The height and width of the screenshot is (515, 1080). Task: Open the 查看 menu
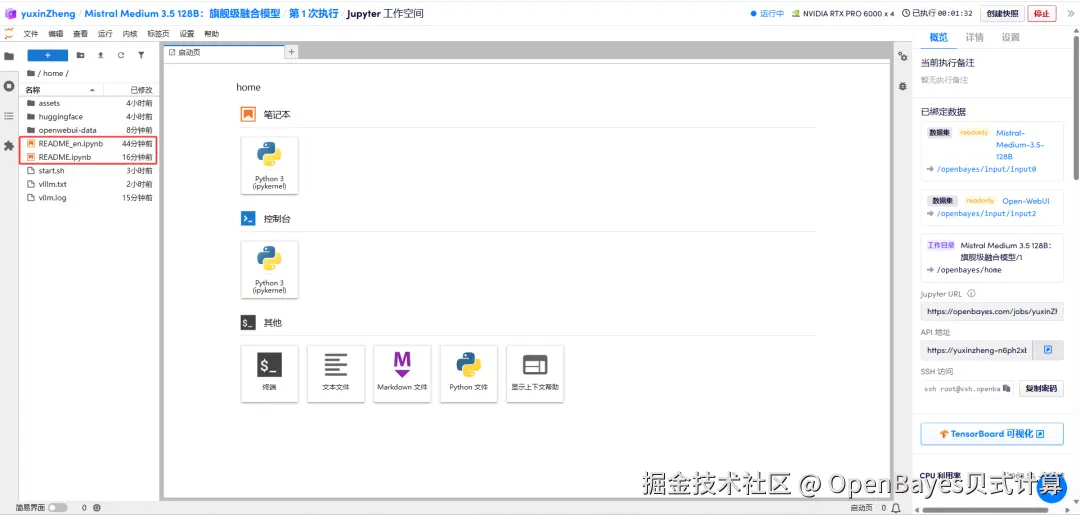pos(81,34)
